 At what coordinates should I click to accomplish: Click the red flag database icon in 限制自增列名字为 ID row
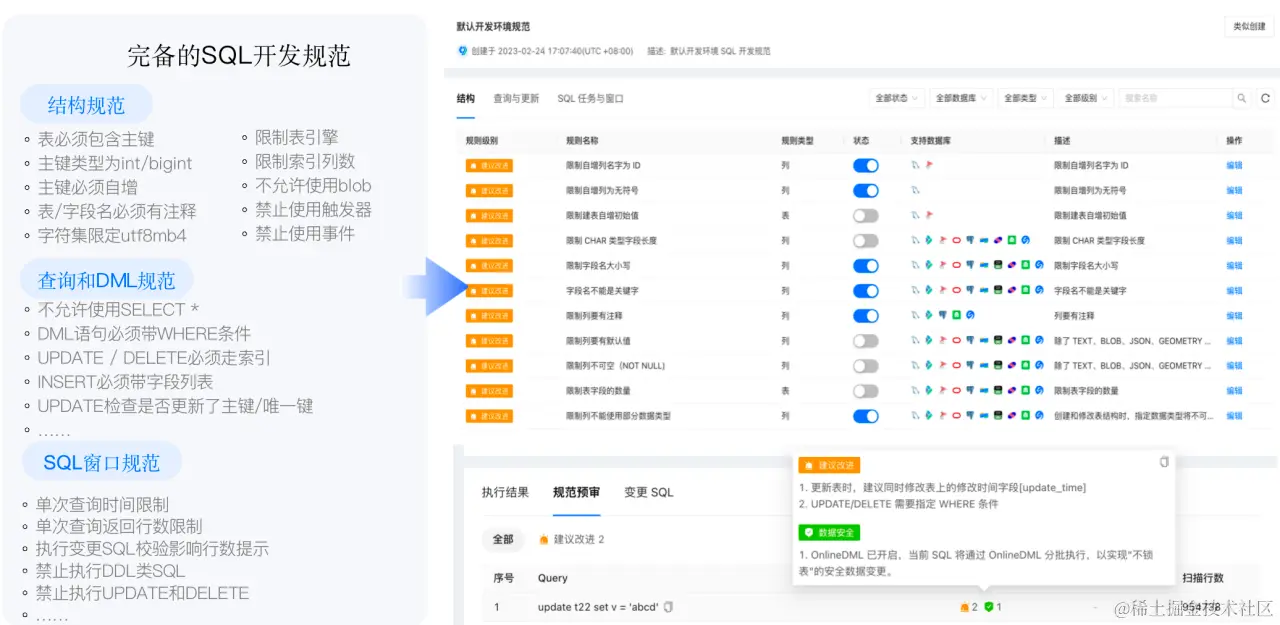pyautogui.click(x=929, y=165)
